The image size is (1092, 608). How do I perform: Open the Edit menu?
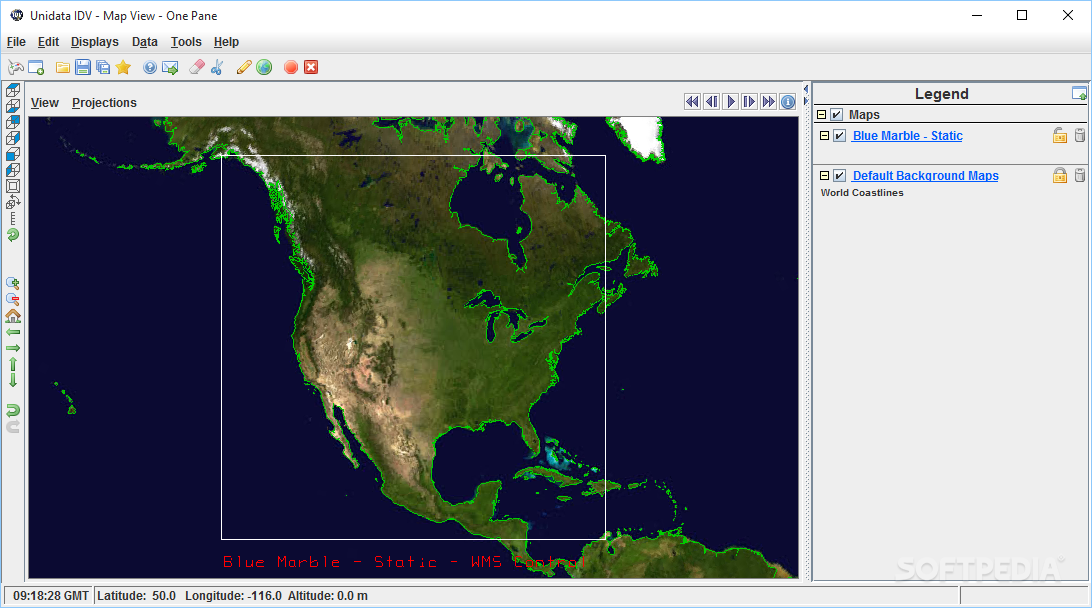coord(48,42)
